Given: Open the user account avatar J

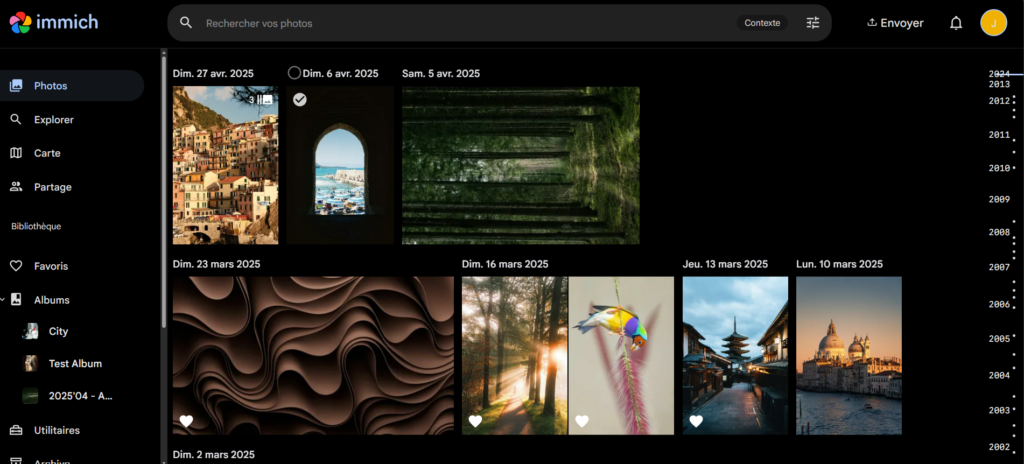Looking at the screenshot, I should pos(993,23).
